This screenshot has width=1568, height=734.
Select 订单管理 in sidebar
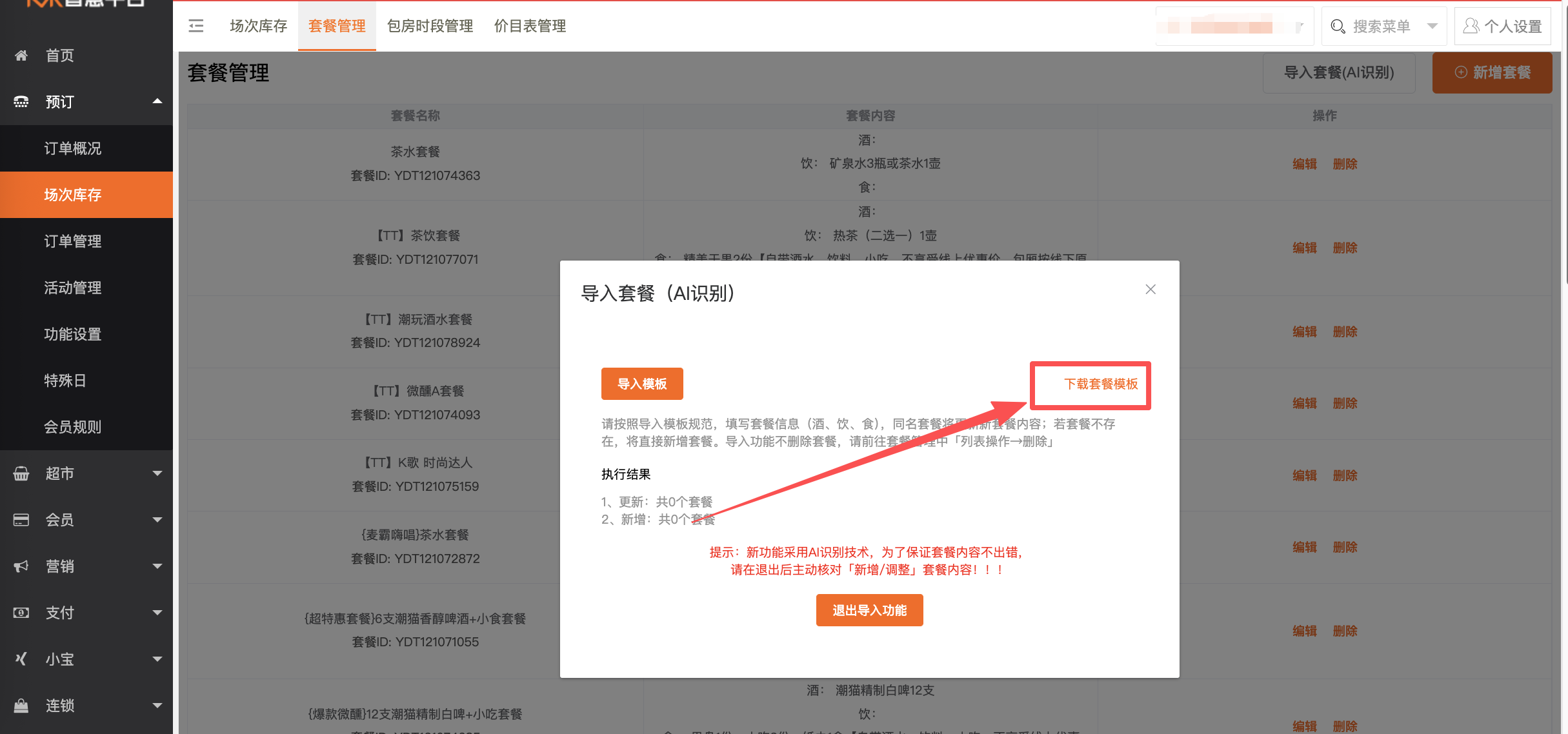[x=73, y=241]
